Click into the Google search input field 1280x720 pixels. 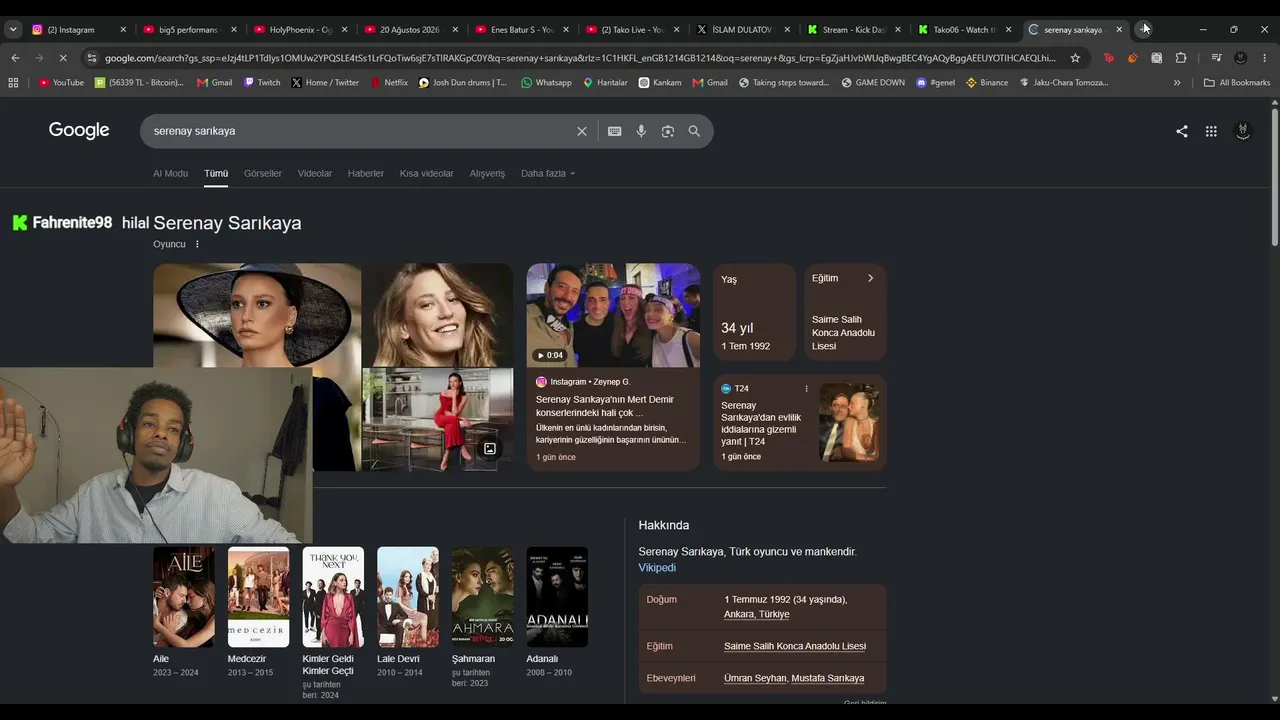click(360, 131)
